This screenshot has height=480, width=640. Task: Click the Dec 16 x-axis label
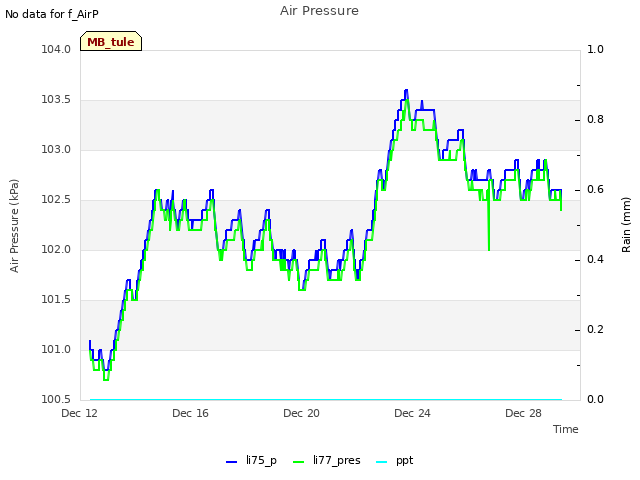tap(190, 413)
